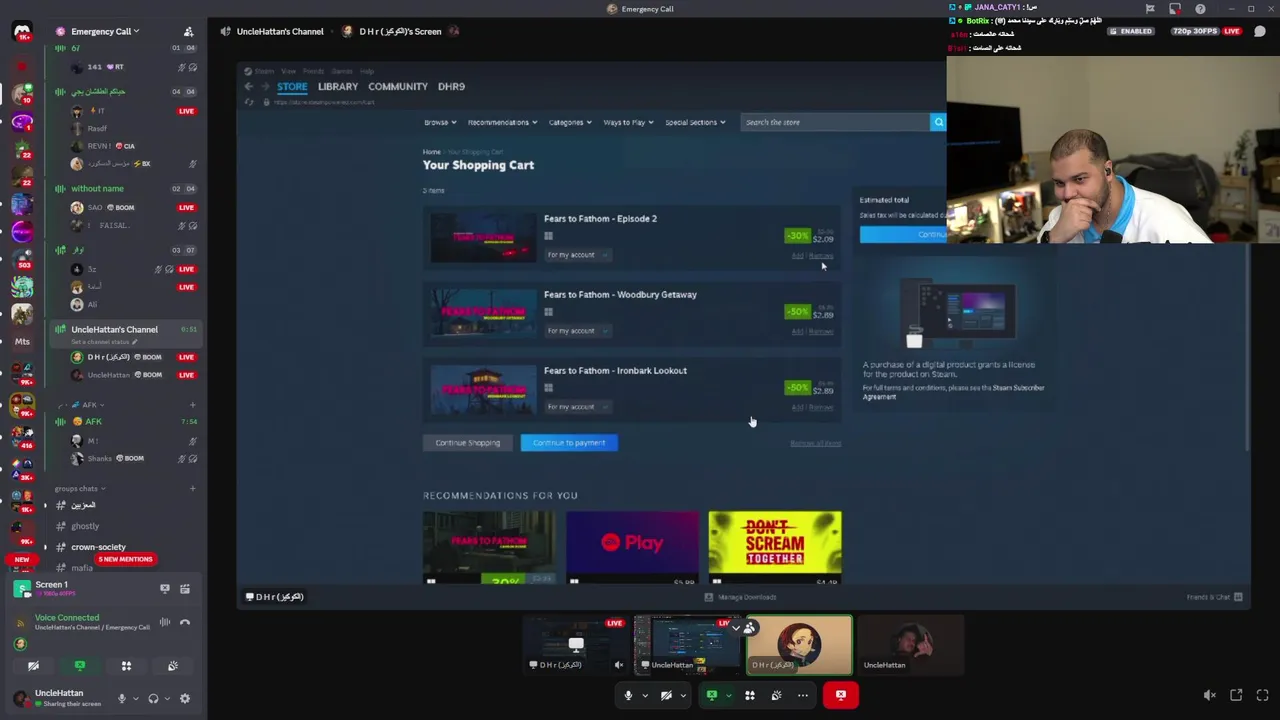This screenshot has height=720, width=1280.
Task: Open activities icon in the call bar
Action: click(x=749, y=695)
